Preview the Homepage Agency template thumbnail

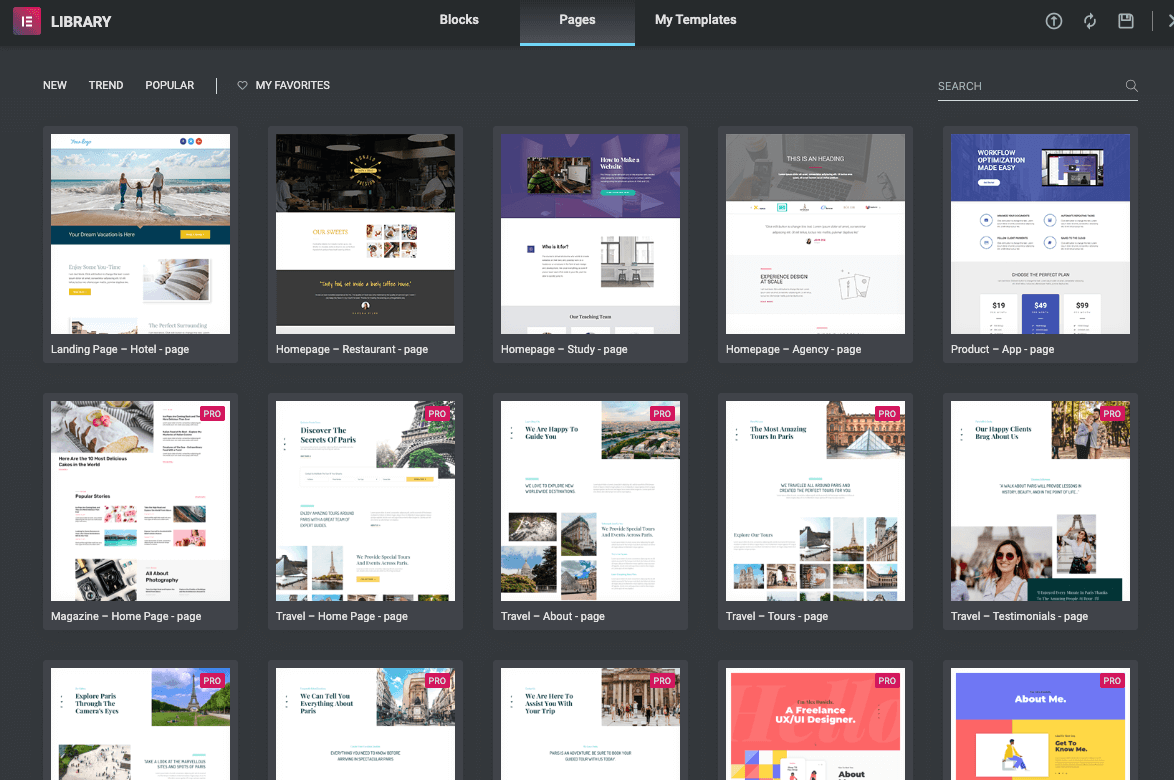click(815, 234)
